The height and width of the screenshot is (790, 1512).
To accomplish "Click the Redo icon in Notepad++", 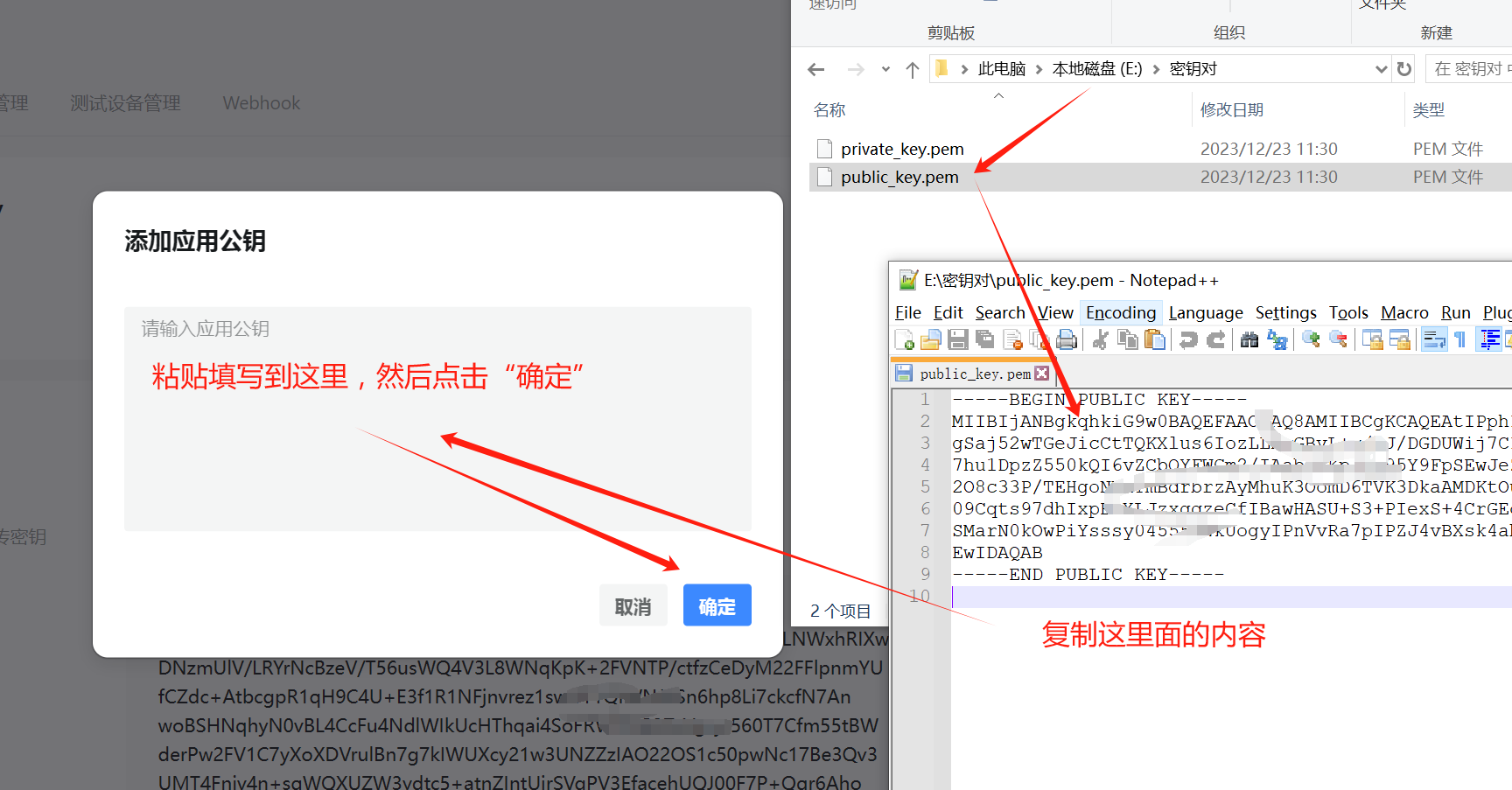I will coord(1215,339).
